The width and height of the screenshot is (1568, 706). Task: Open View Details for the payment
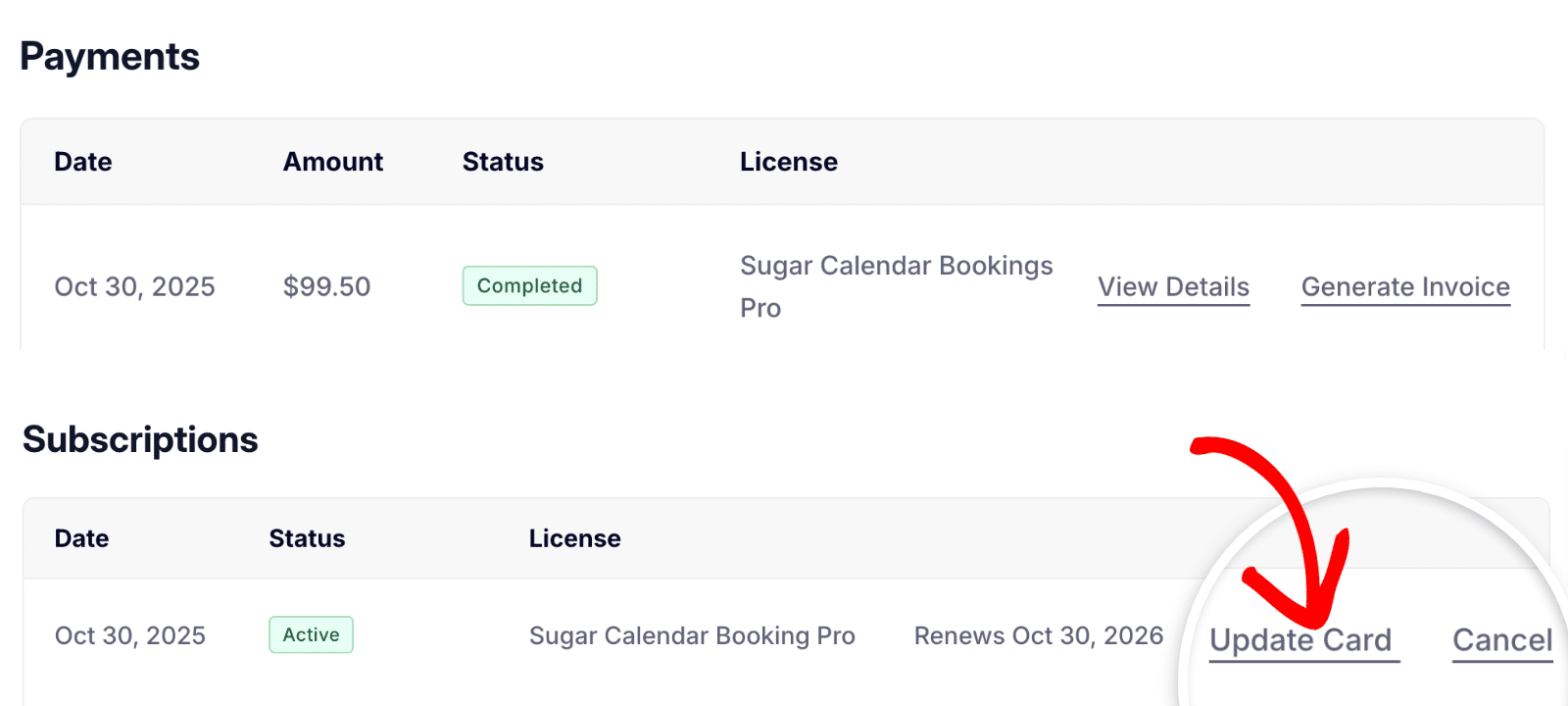point(1172,286)
